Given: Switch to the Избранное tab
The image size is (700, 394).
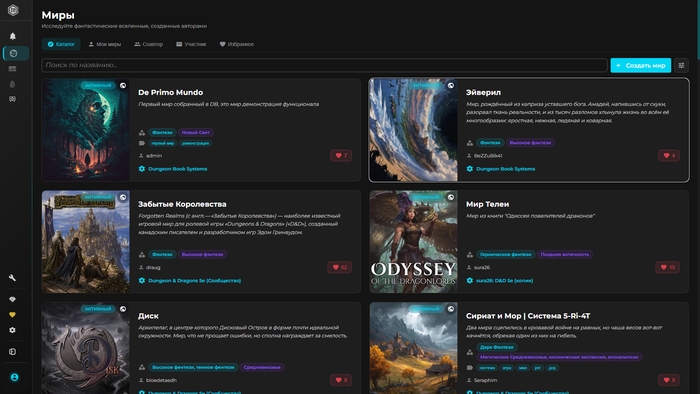Looking at the screenshot, I should [237, 44].
